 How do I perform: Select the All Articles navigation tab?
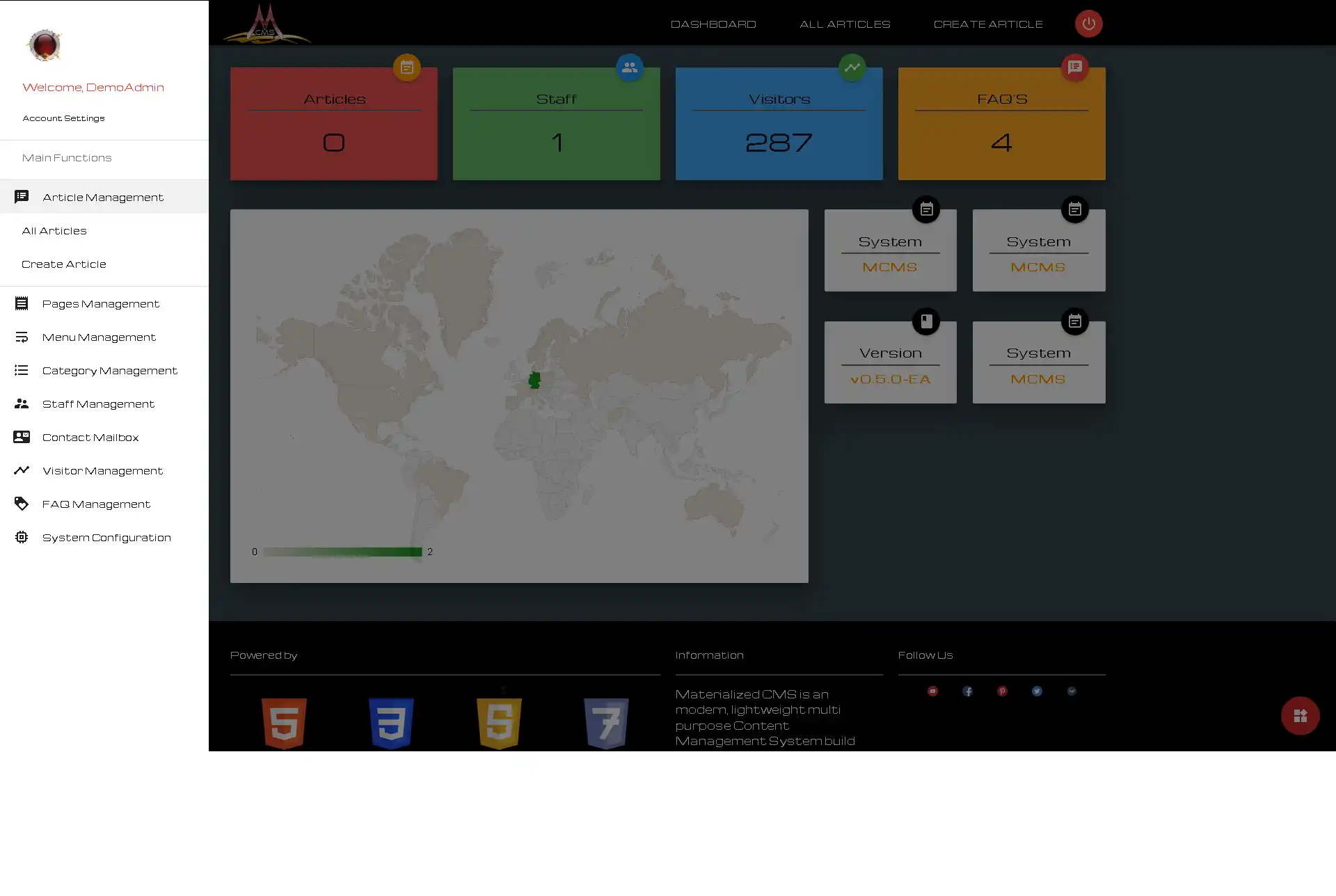[54, 229]
